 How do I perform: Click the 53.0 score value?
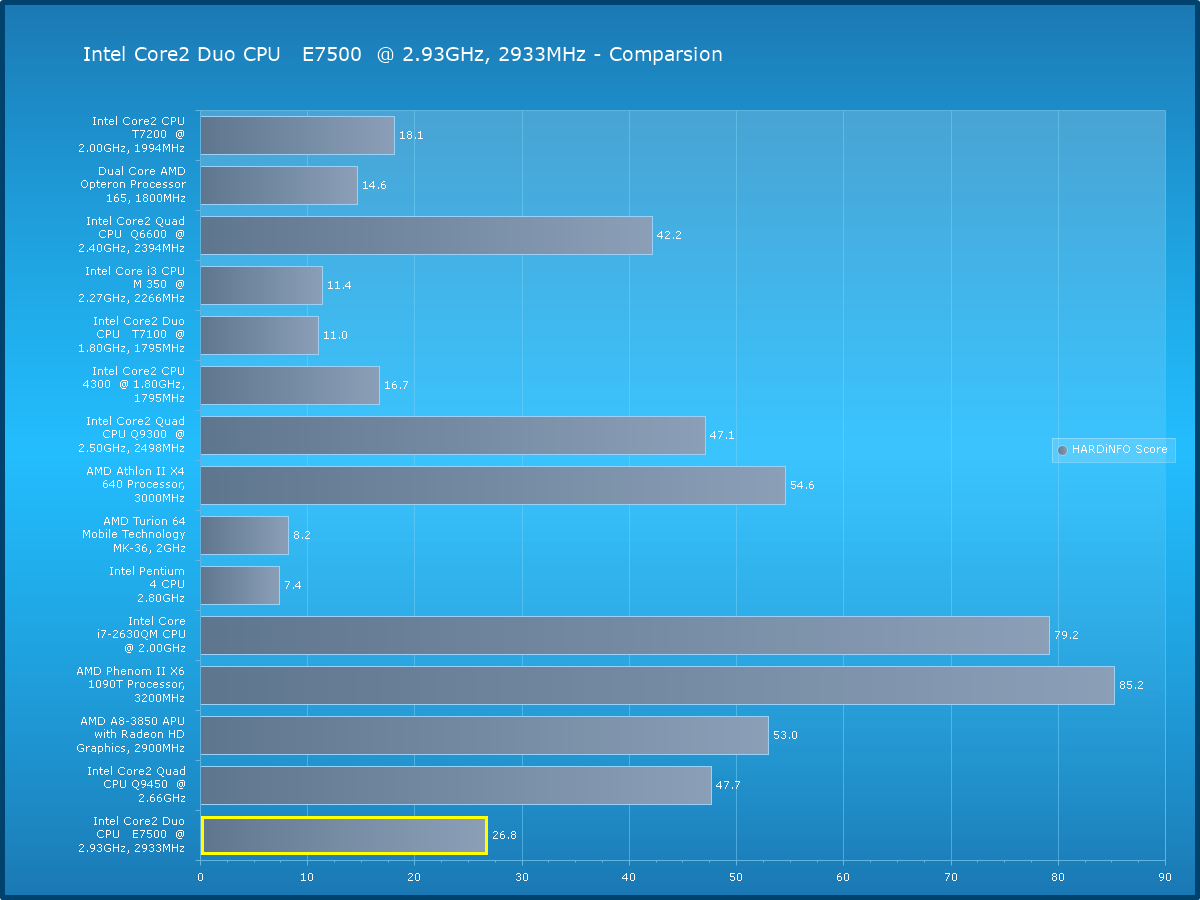pyautogui.click(x=785, y=735)
